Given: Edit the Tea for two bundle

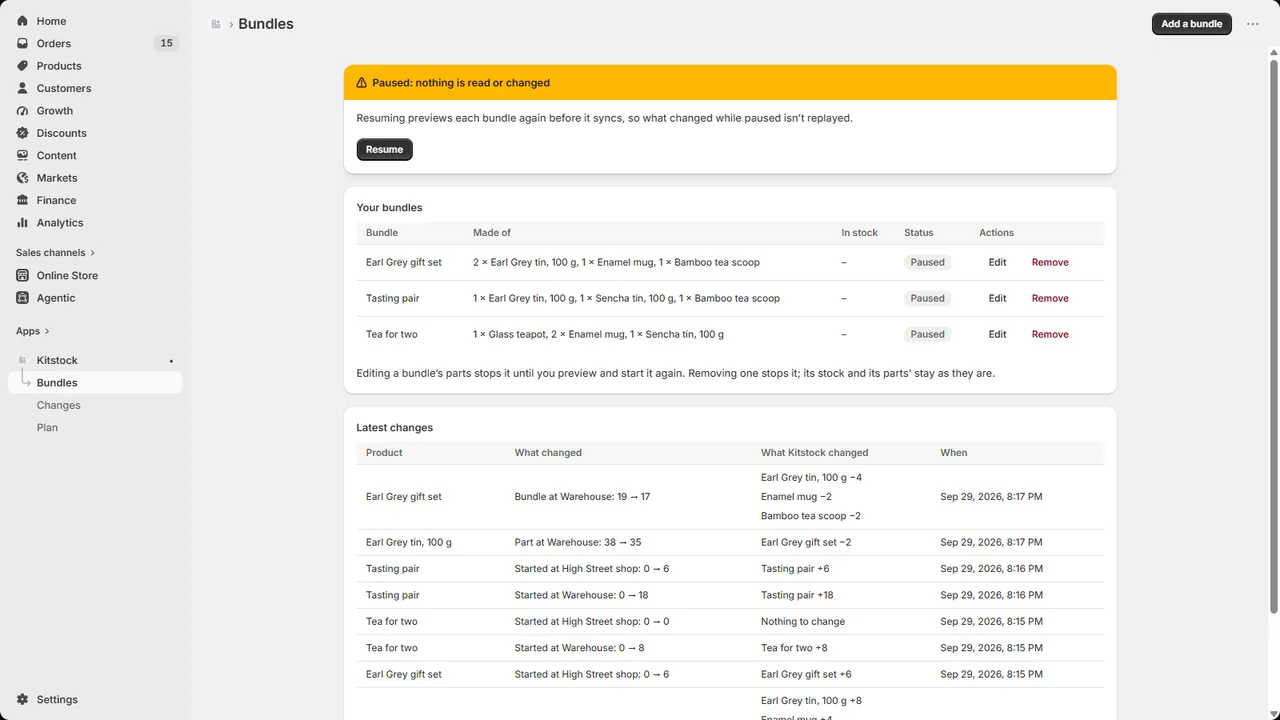Looking at the screenshot, I should [x=997, y=334].
